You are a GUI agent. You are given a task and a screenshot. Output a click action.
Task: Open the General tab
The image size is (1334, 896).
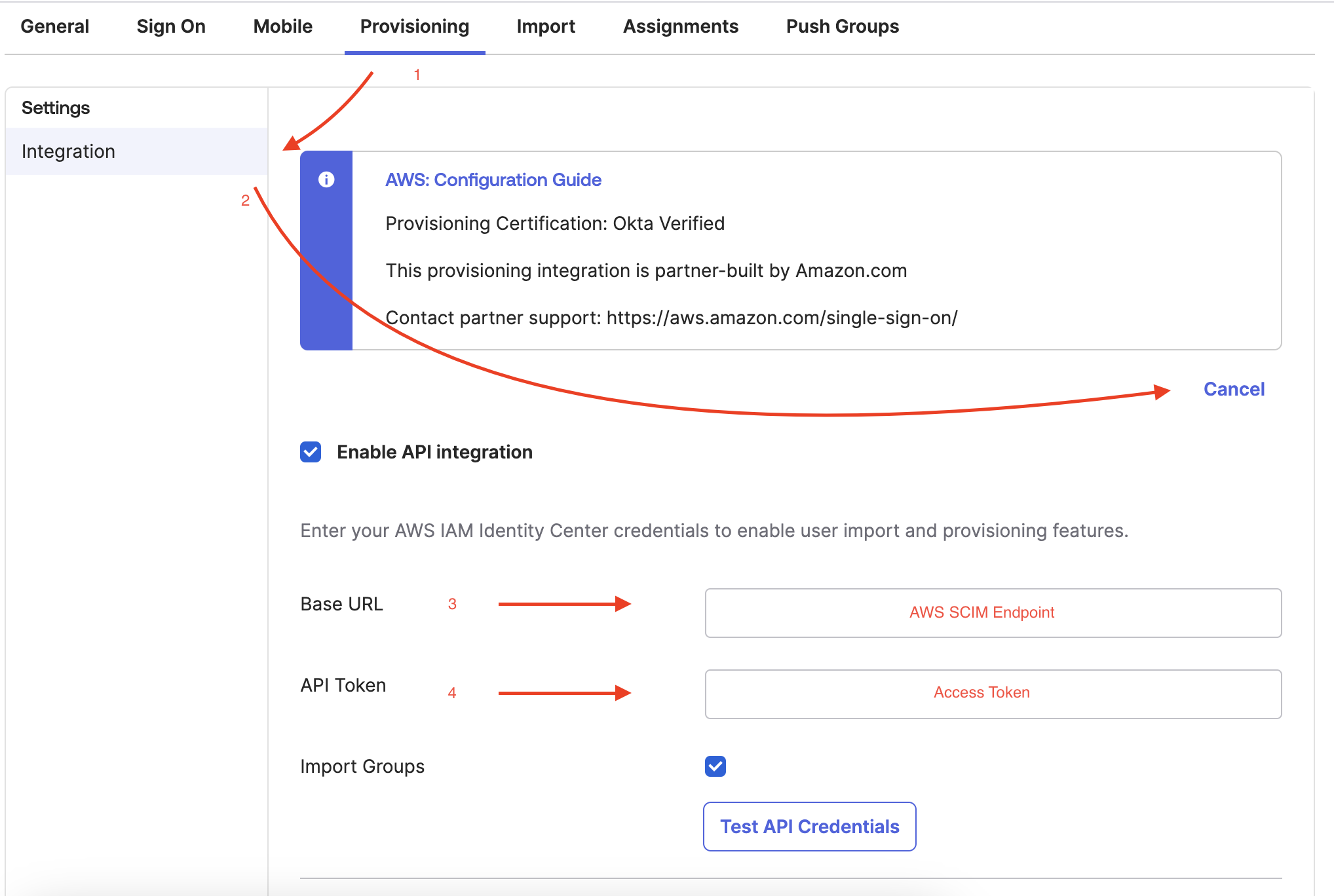click(x=55, y=26)
